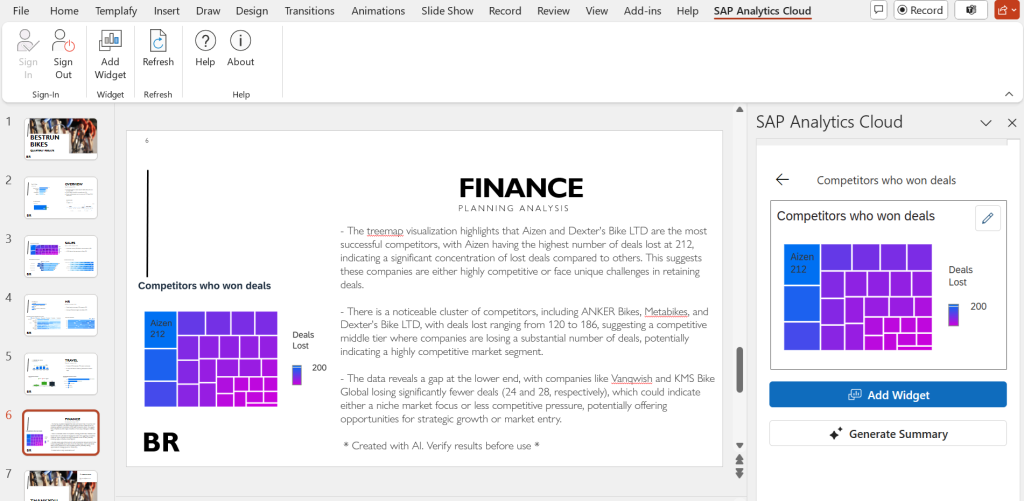This screenshot has height=501, width=1024.
Task: Click the blue Add Widget button
Action: coord(888,395)
